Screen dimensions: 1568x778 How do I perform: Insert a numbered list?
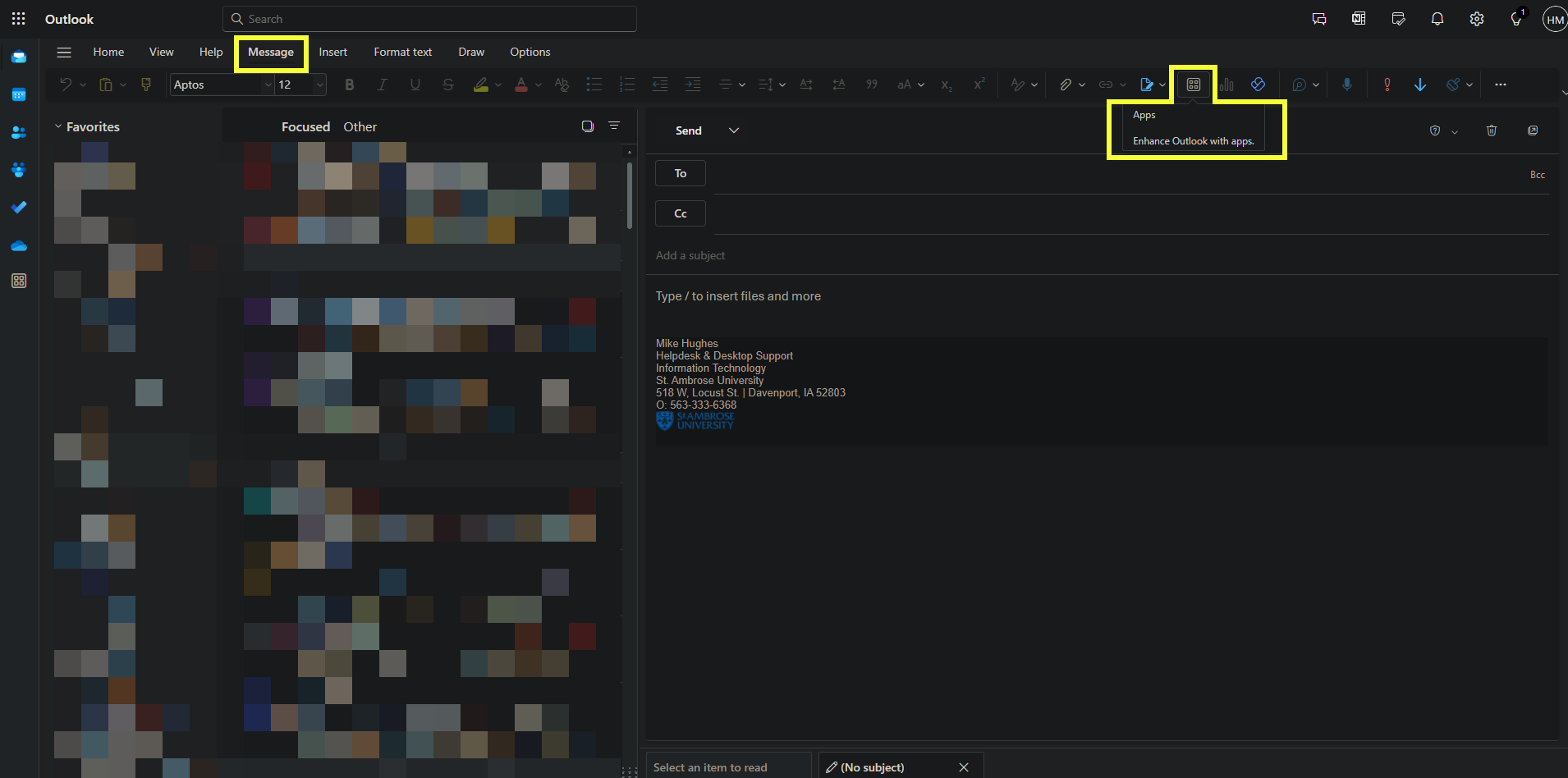tap(627, 85)
